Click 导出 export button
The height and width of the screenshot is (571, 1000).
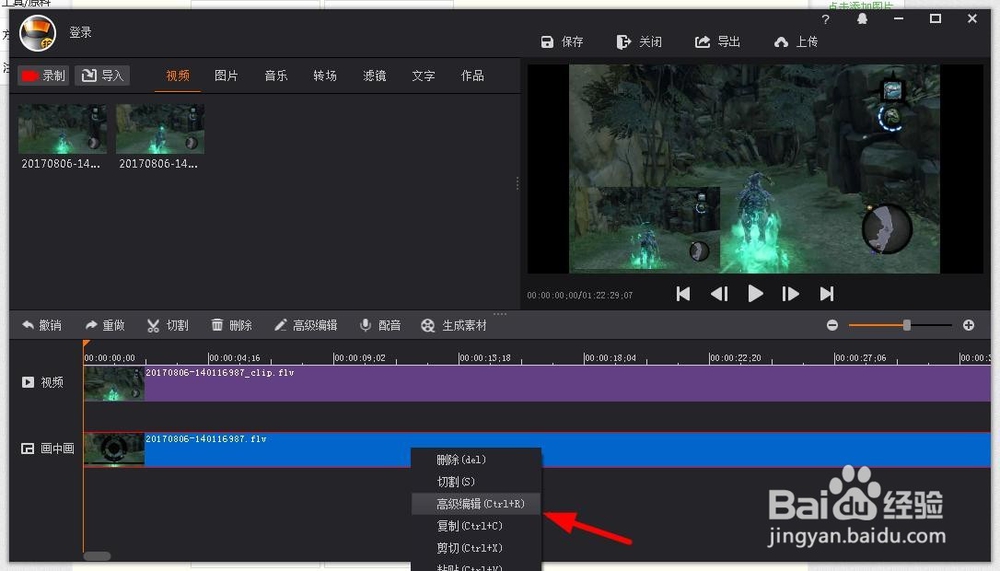tap(717, 42)
